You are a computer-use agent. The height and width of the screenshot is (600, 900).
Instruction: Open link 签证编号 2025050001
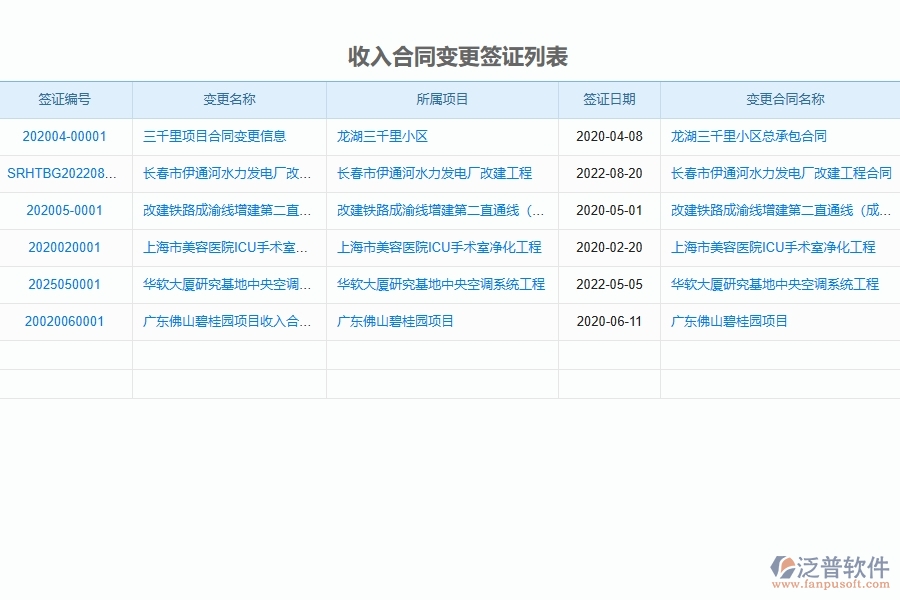pyautogui.click(x=65, y=285)
